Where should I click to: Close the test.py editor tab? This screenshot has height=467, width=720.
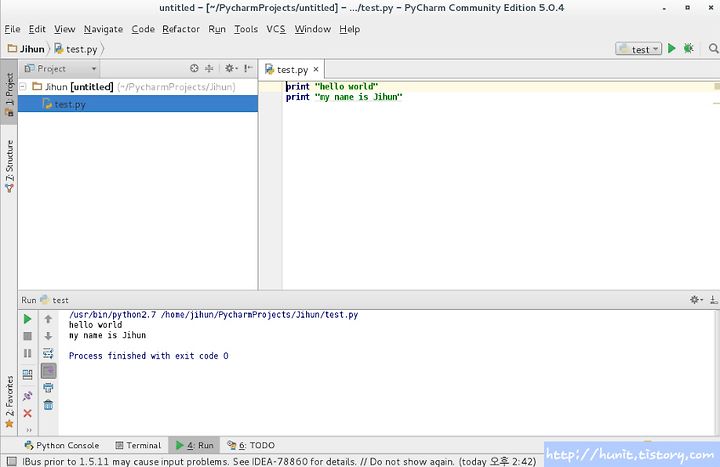coord(316,69)
